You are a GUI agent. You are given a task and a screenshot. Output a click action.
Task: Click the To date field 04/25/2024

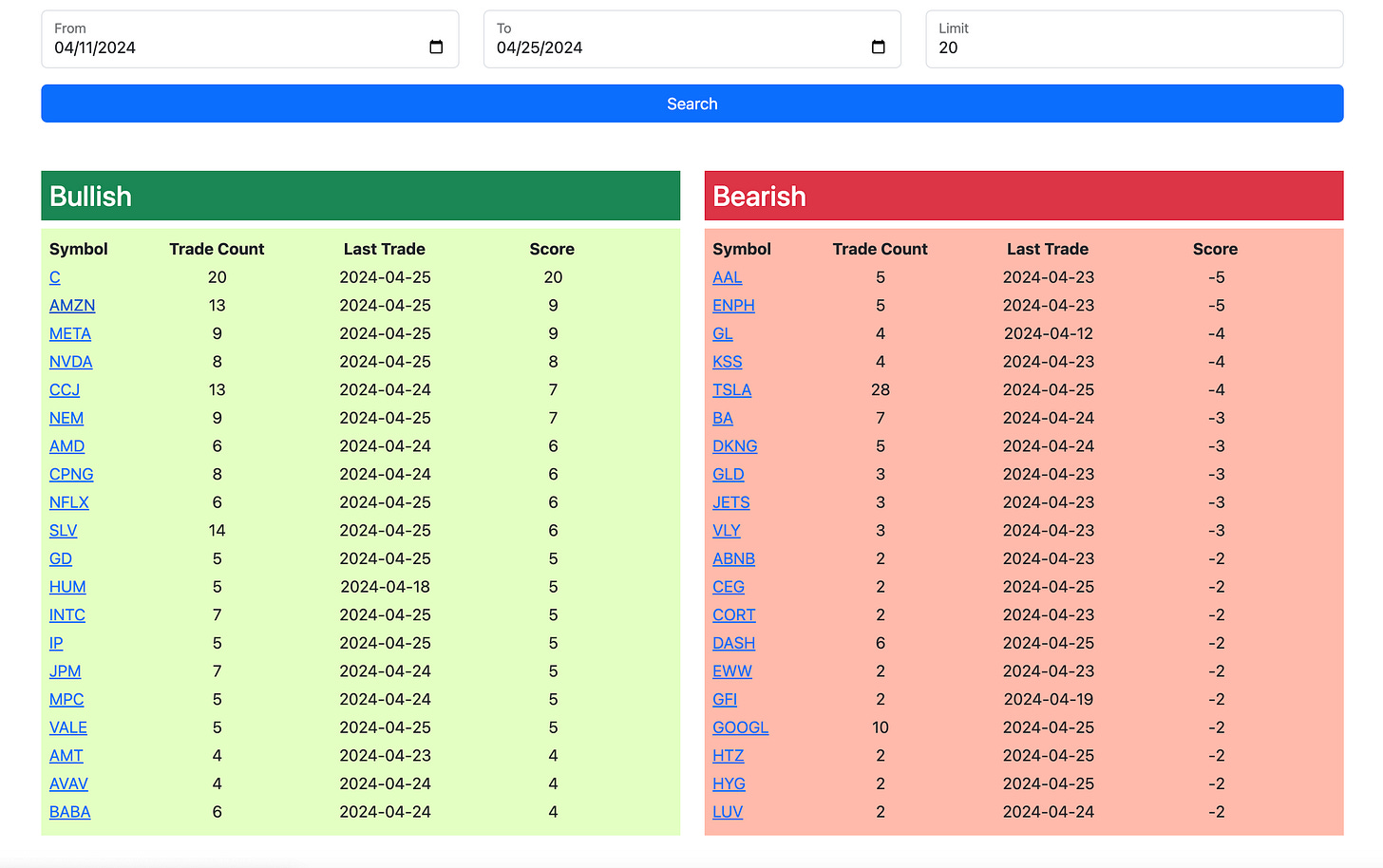(x=692, y=39)
